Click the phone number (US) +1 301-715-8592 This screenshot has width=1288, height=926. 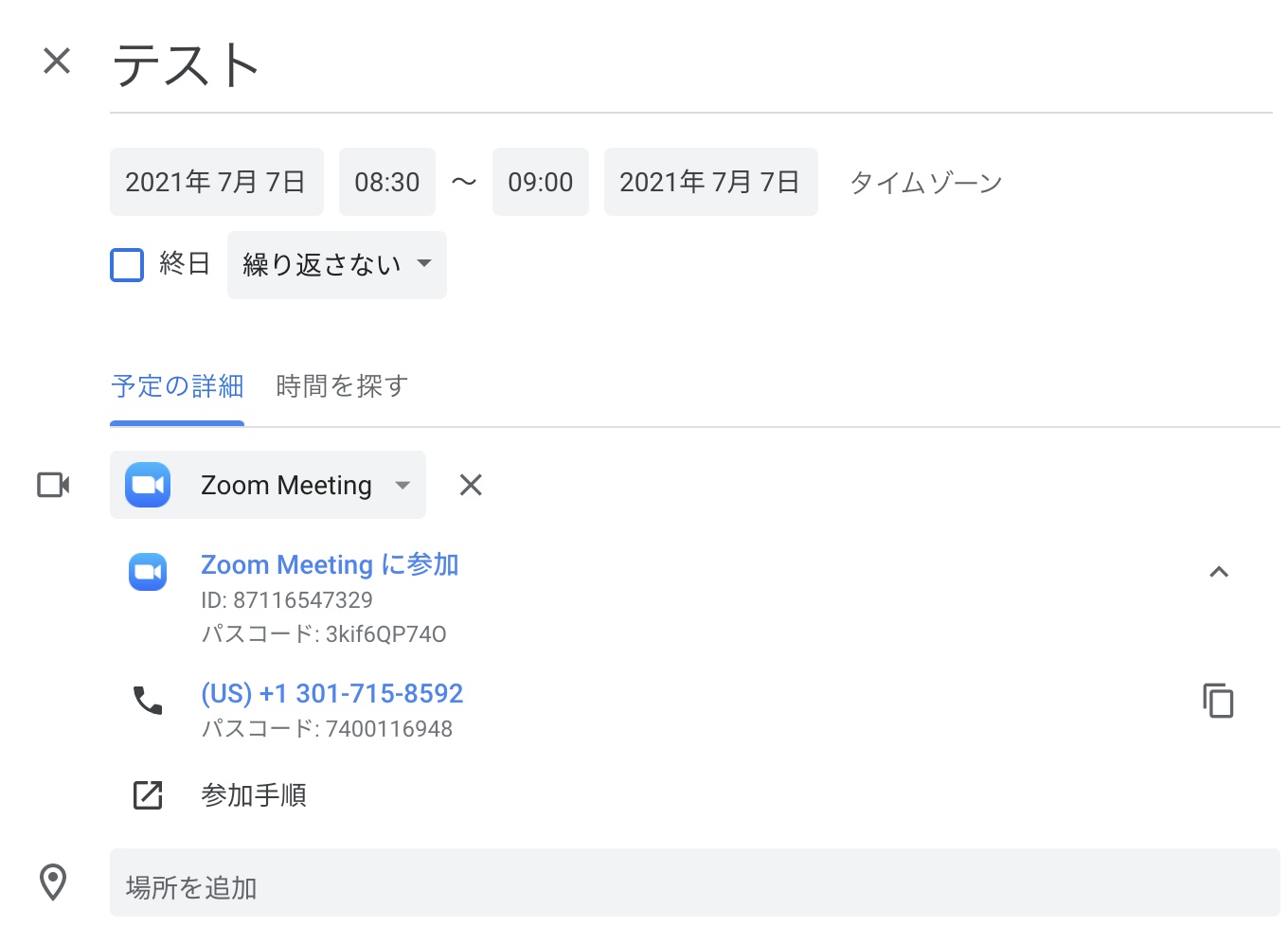pyautogui.click(x=331, y=693)
